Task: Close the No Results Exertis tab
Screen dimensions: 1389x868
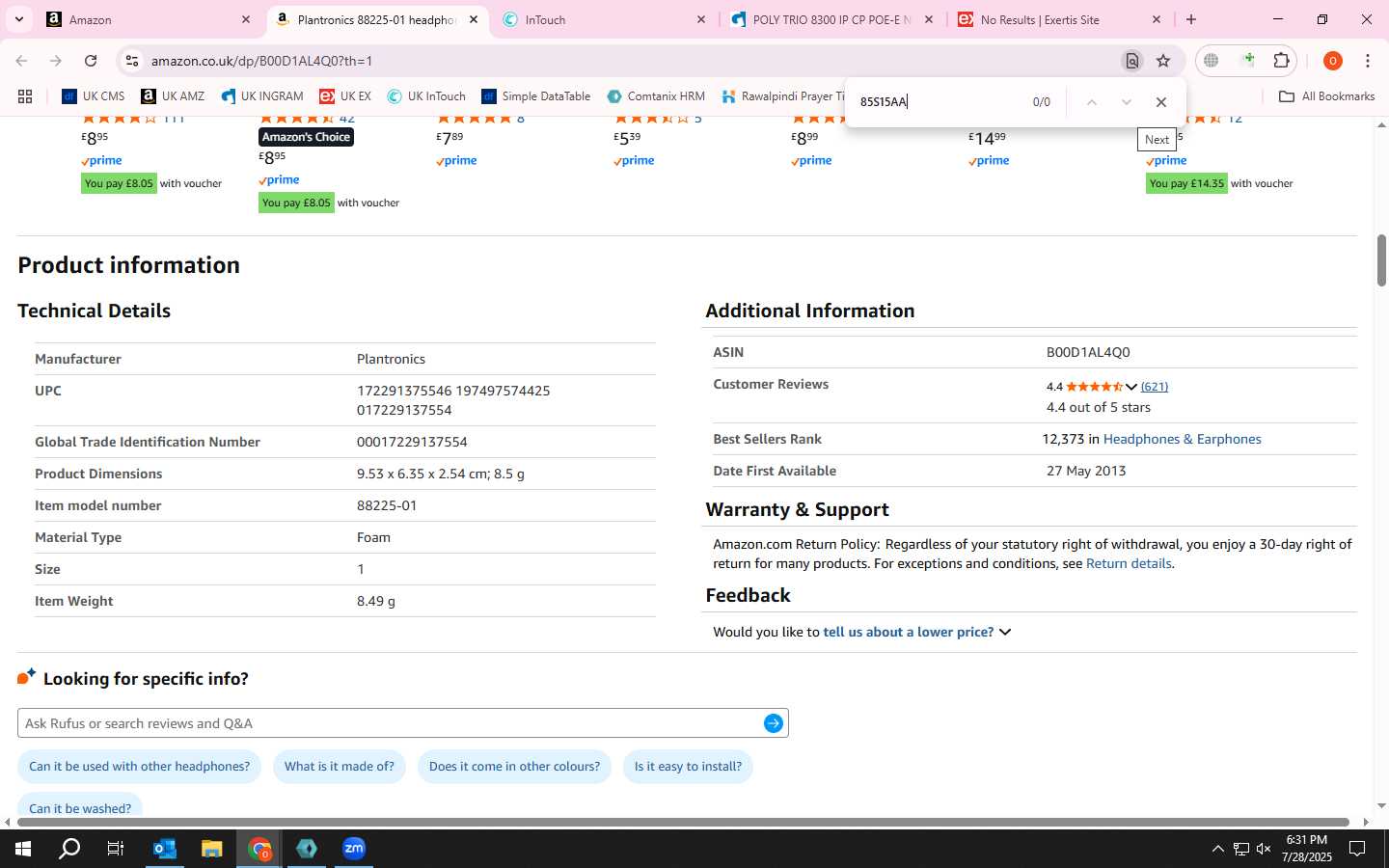Action: 1157,19
